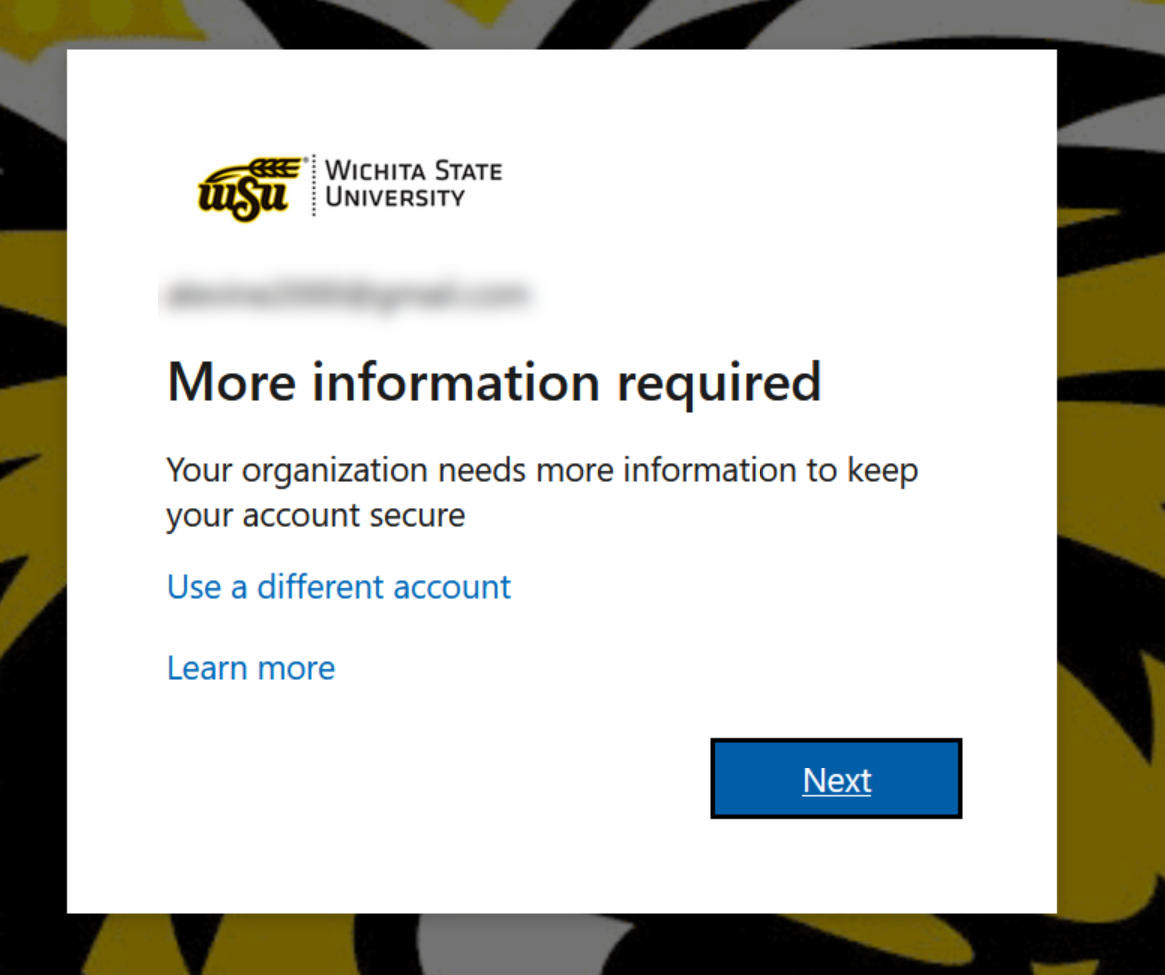Screen dimensions: 1165x975
Task: Click the underlined Next label text
Action: click(836, 780)
